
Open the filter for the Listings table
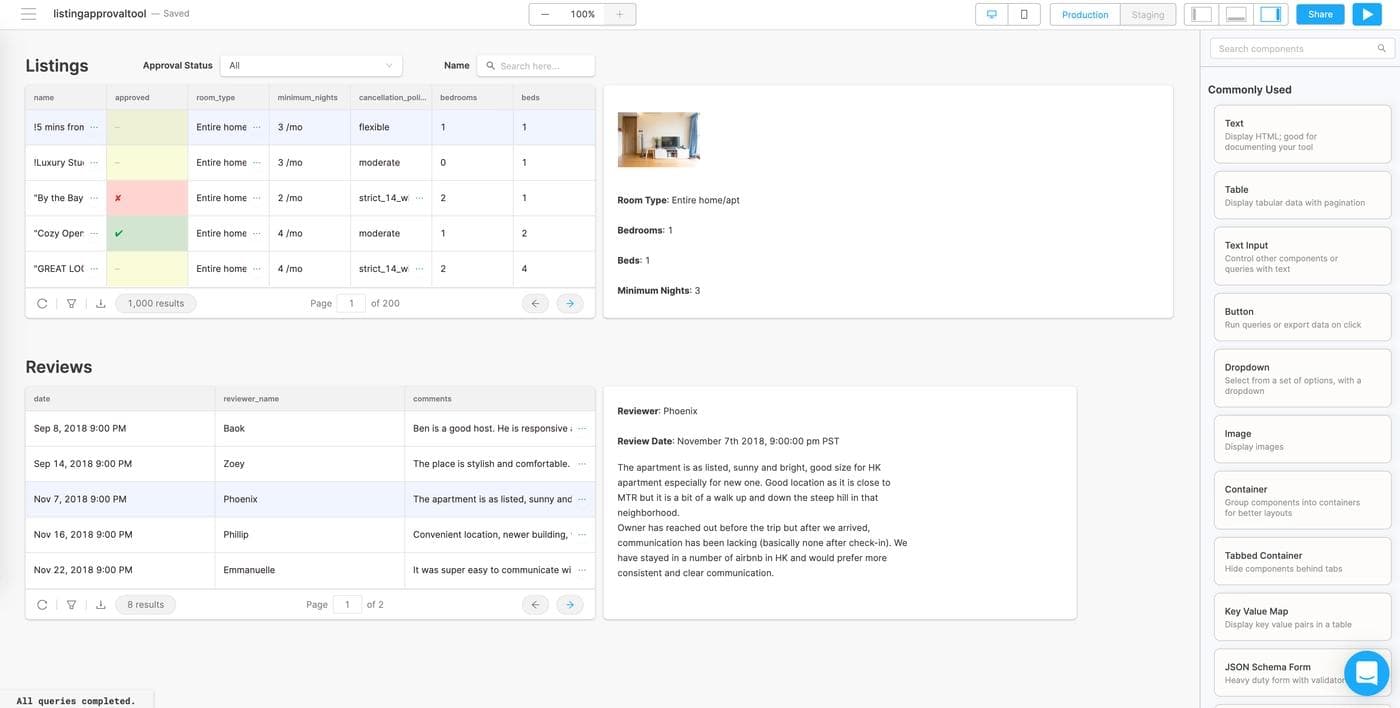71,303
